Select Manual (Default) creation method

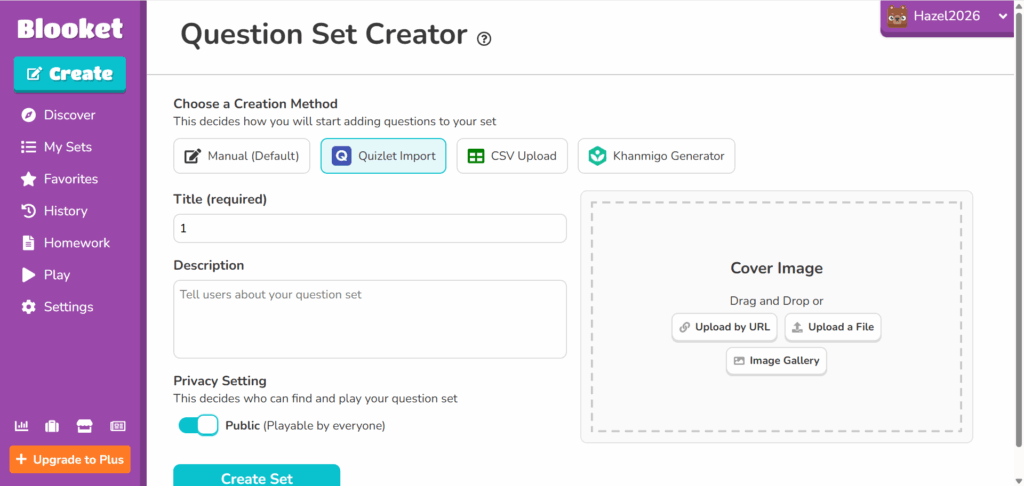point(241,156)
